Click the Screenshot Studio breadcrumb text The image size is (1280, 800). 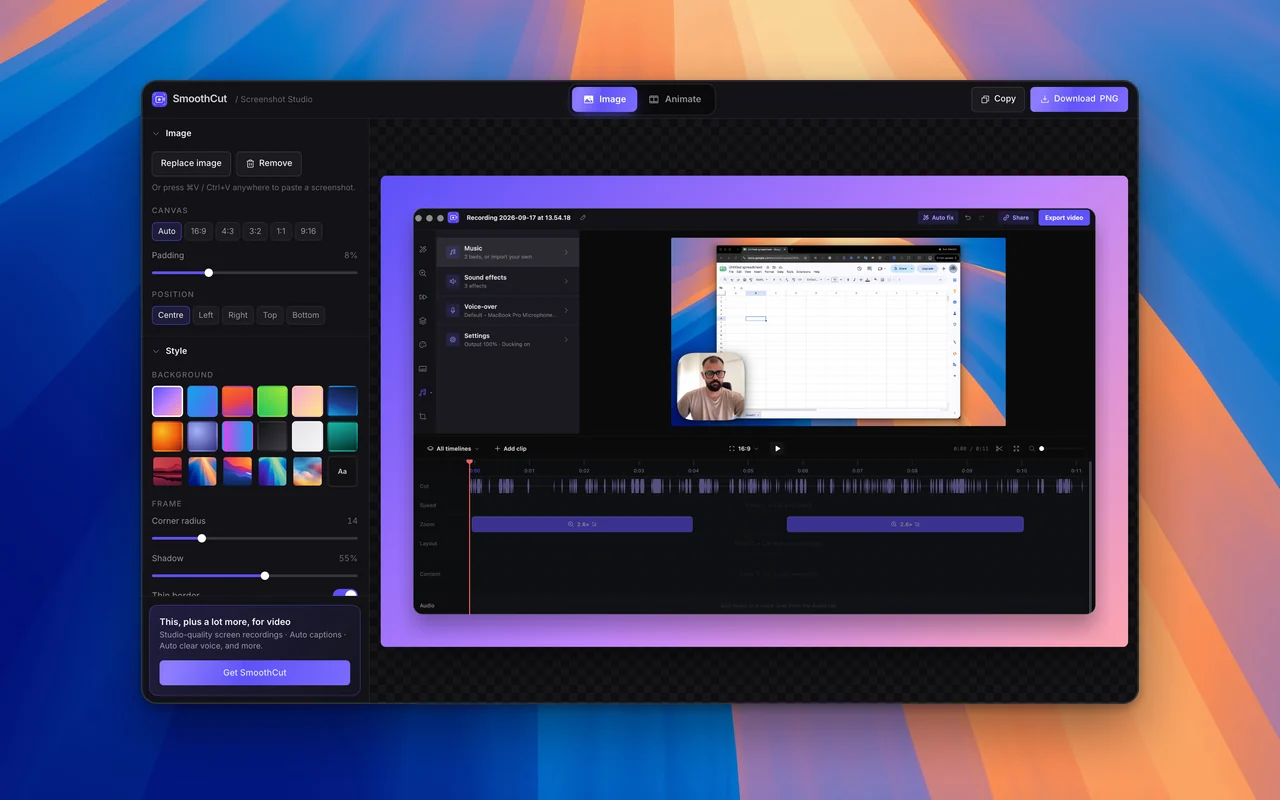tap(276, 99)
